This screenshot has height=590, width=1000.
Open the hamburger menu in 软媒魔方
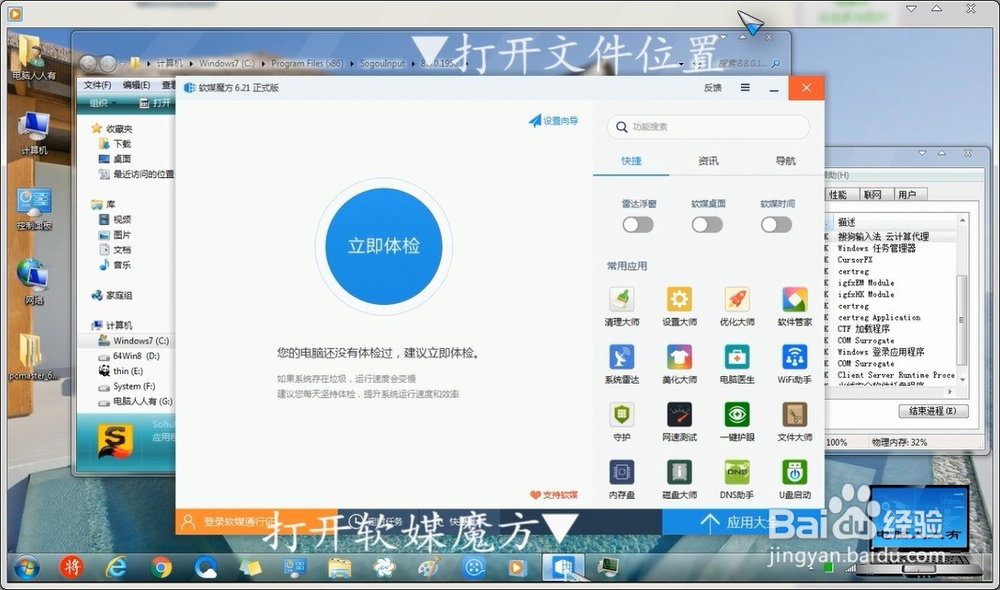[x=745, y=87]
